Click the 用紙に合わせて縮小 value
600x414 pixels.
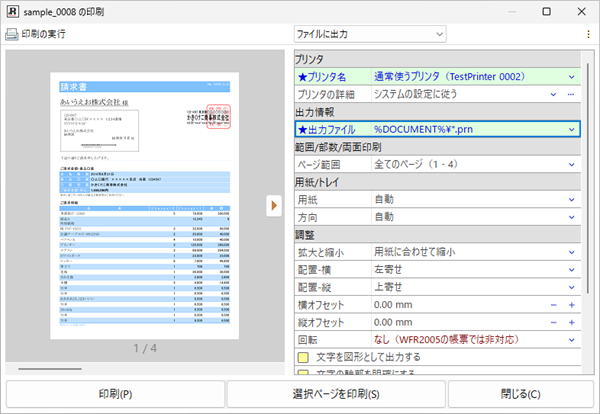[414, 252]
